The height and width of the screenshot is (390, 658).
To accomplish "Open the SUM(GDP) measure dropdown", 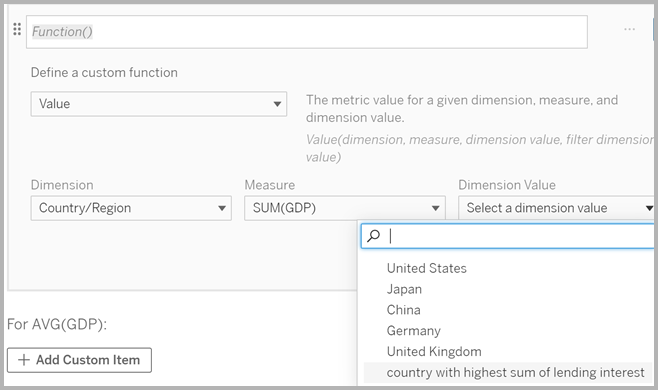I will coord(345,208).
